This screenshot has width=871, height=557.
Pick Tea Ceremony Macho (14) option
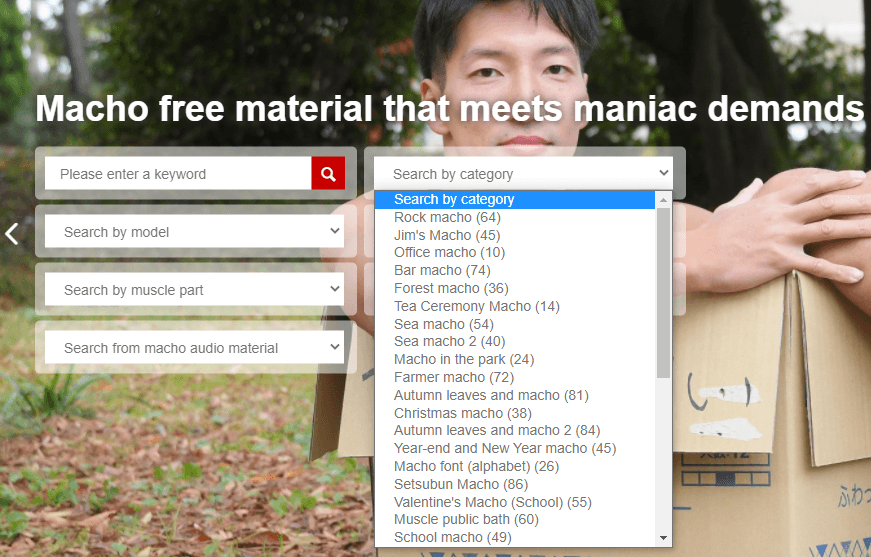click(x=515, y=306)
